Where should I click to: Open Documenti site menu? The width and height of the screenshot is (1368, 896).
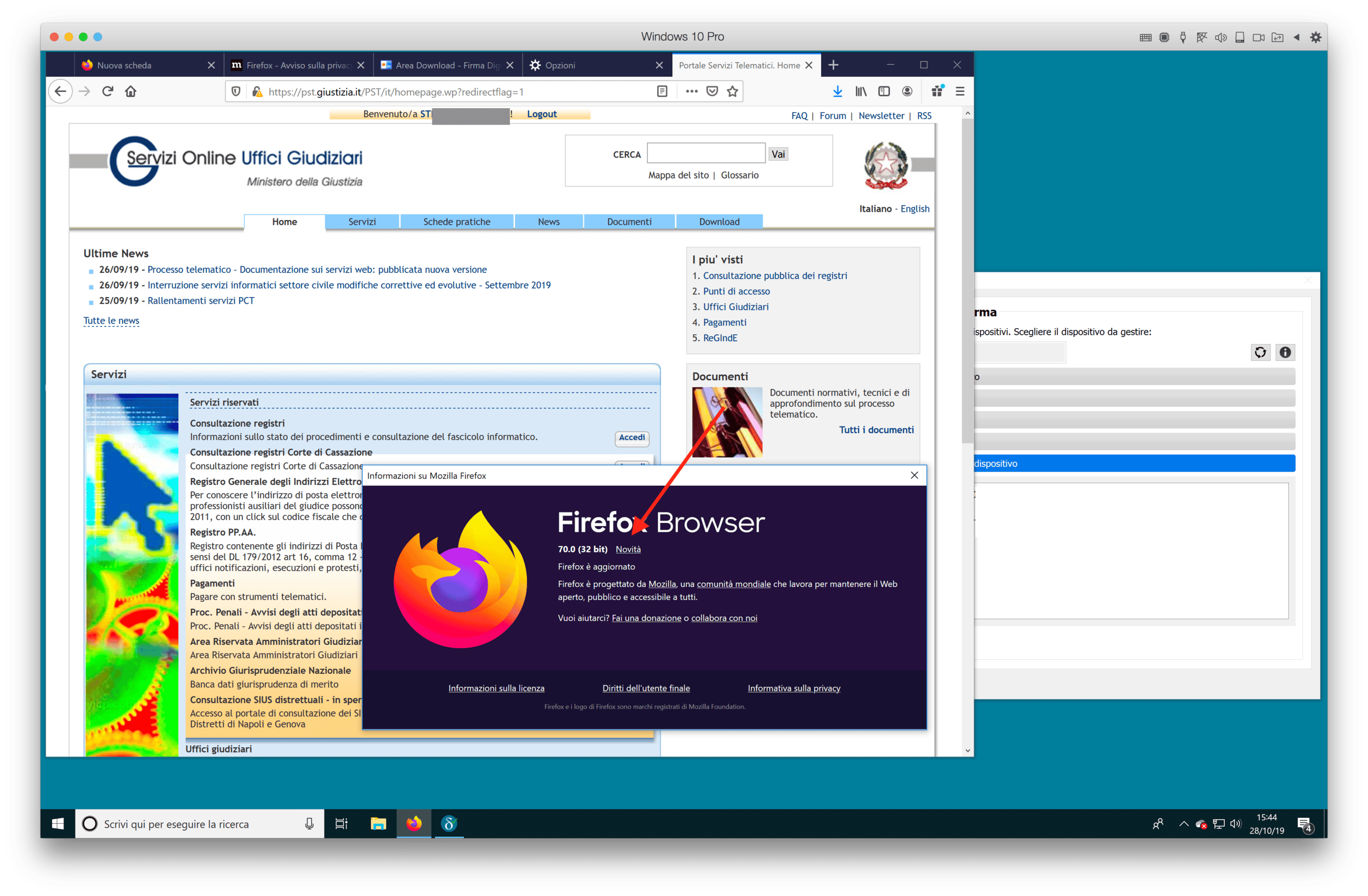point(629,222)
